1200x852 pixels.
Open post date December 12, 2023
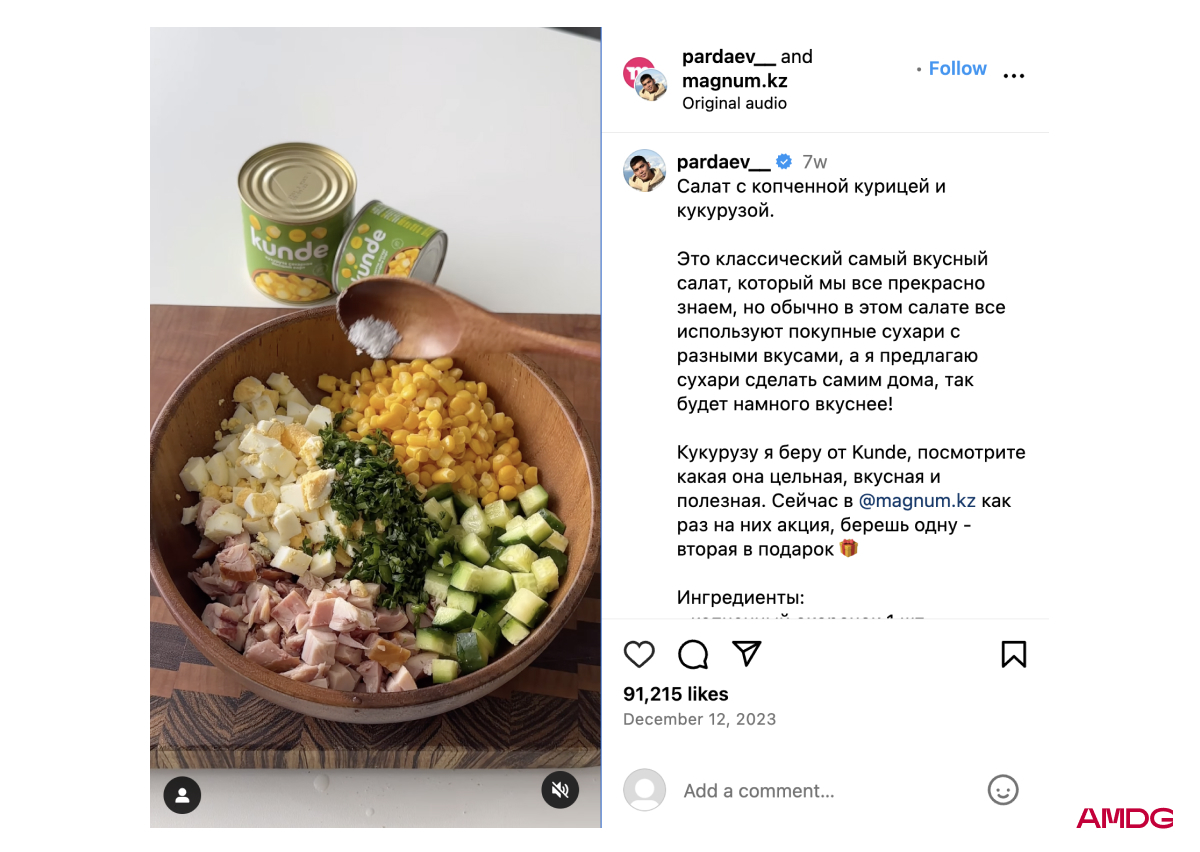699,719
